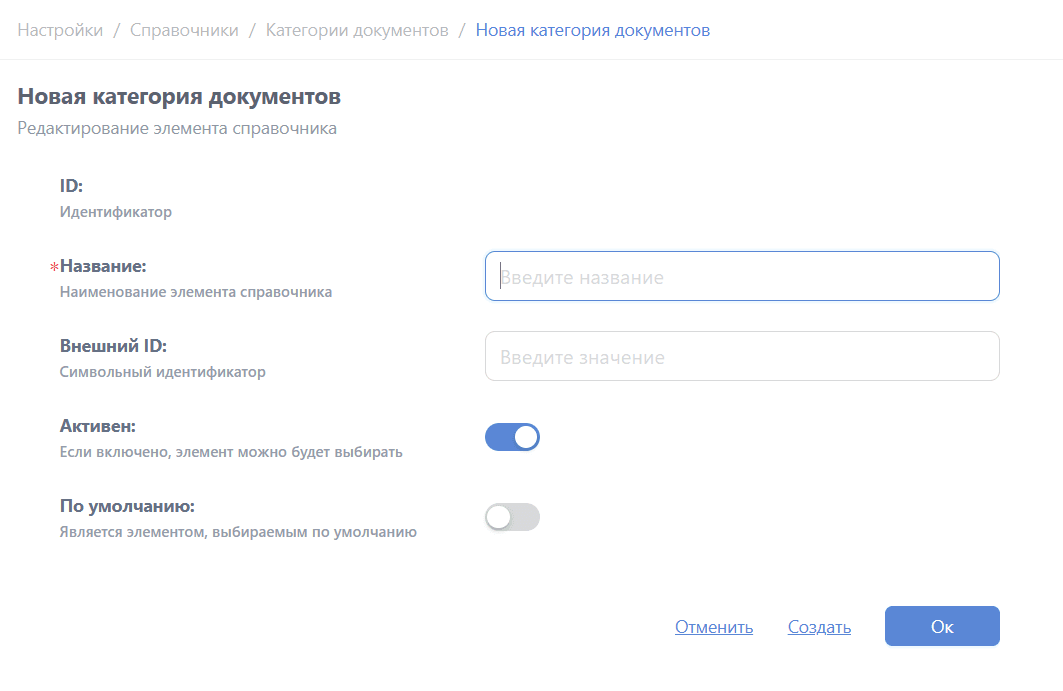Click the Отменить link
The image size is (1063, 691).
(x=713, y=627)
